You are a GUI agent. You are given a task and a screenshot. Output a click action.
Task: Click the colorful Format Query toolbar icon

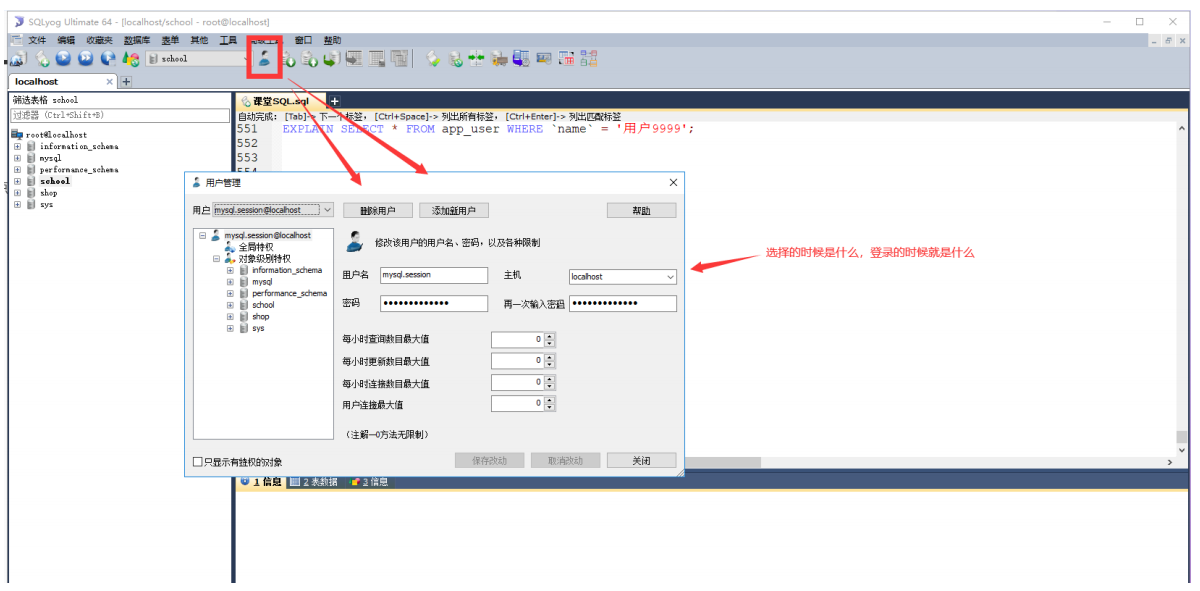coord(131,59)
